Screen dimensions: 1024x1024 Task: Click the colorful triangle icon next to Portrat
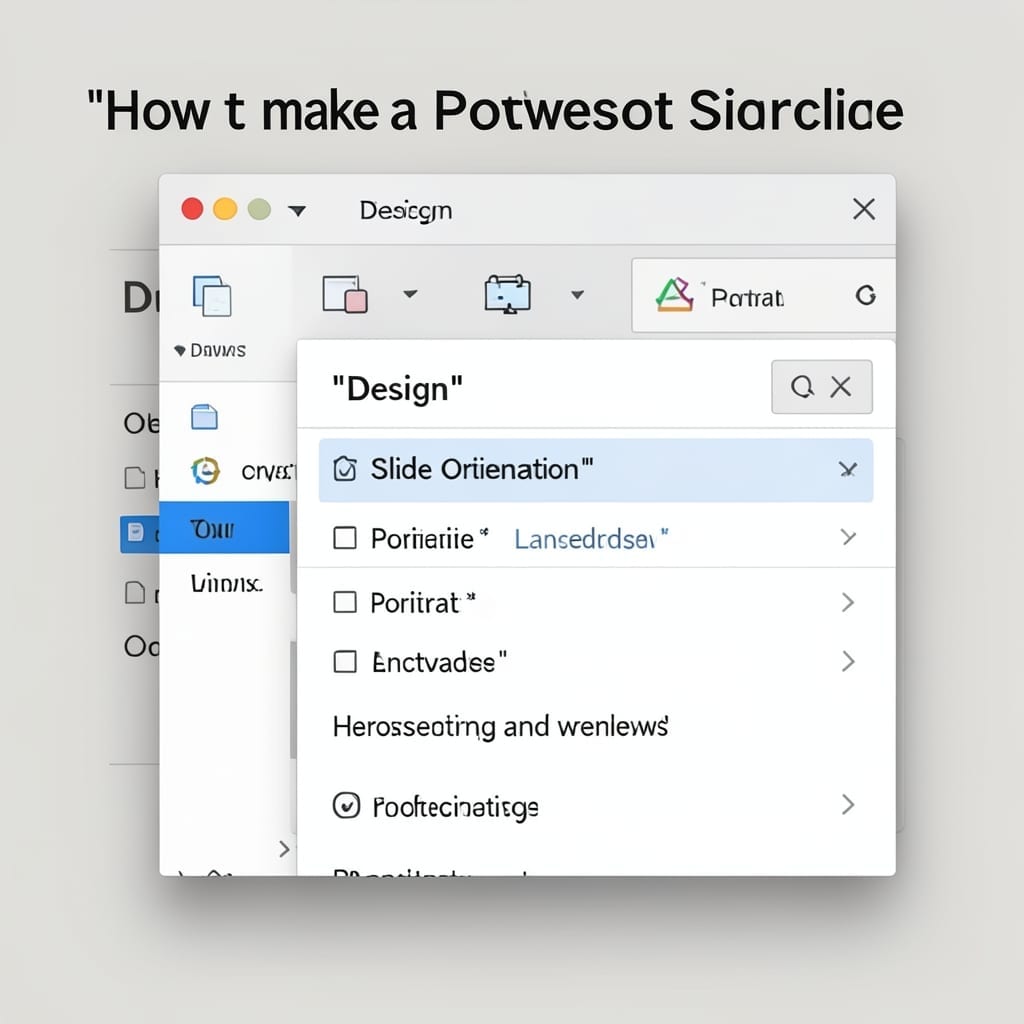click(675, 295)
